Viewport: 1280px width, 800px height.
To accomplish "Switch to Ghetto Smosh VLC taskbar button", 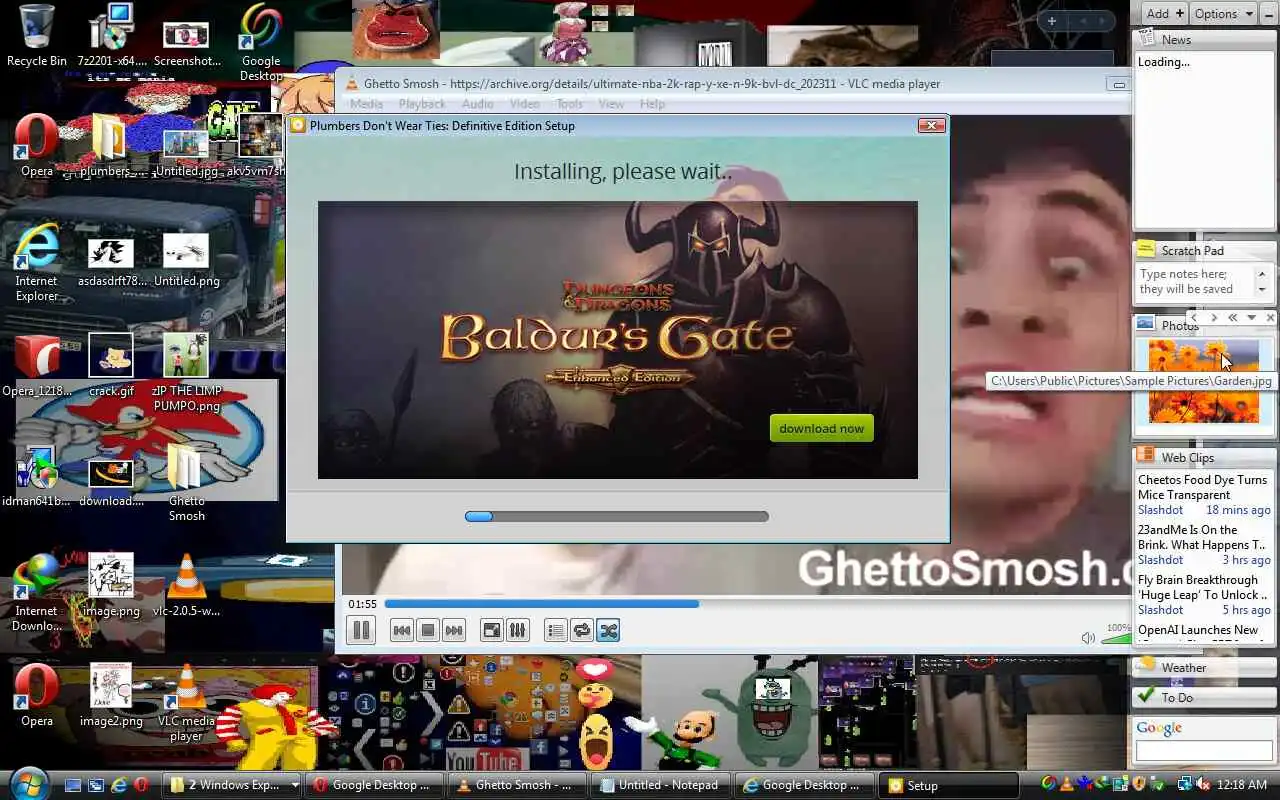I will coord(516,785).
